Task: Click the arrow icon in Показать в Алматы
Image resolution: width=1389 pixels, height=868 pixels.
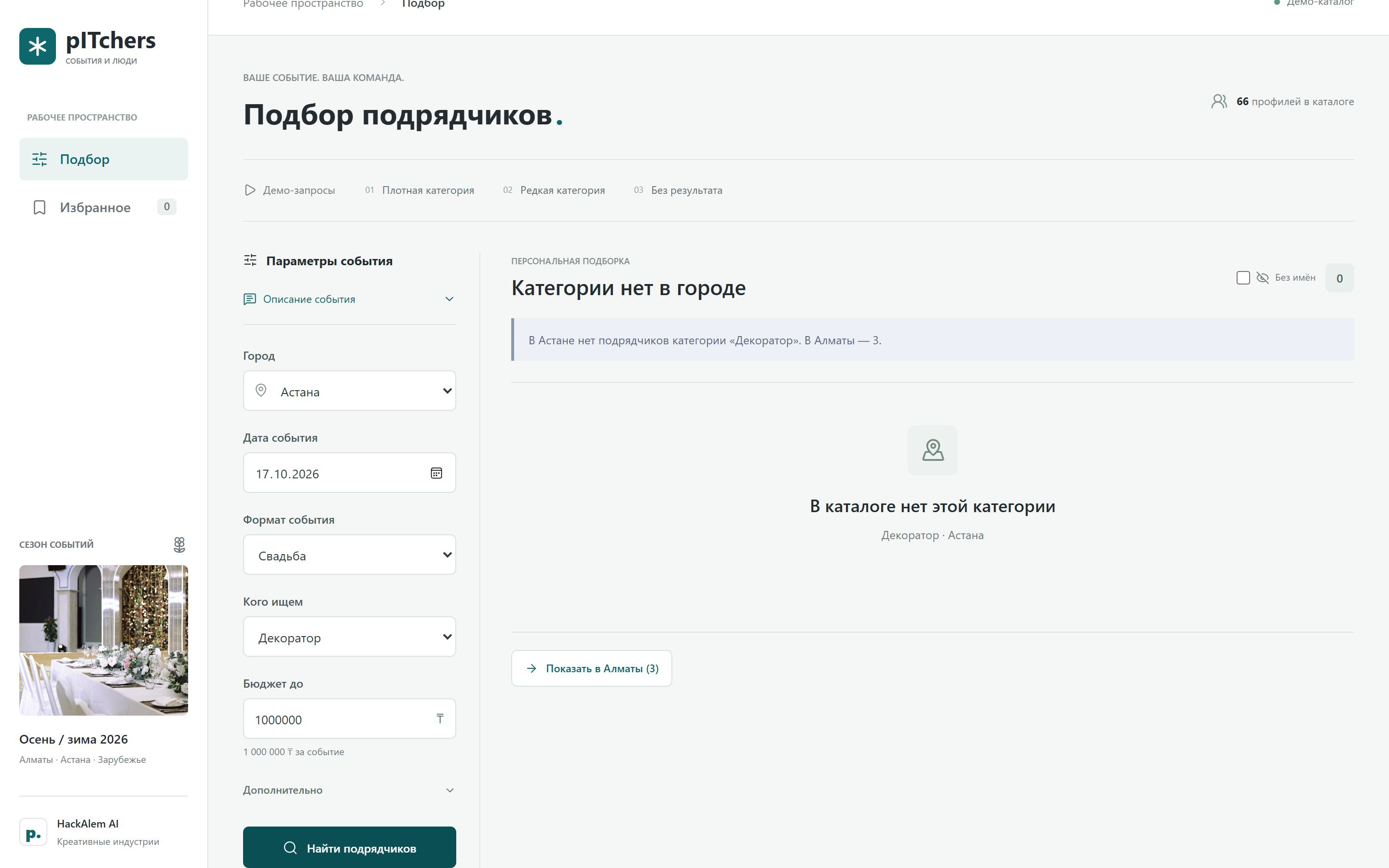Action: [531, 668]
